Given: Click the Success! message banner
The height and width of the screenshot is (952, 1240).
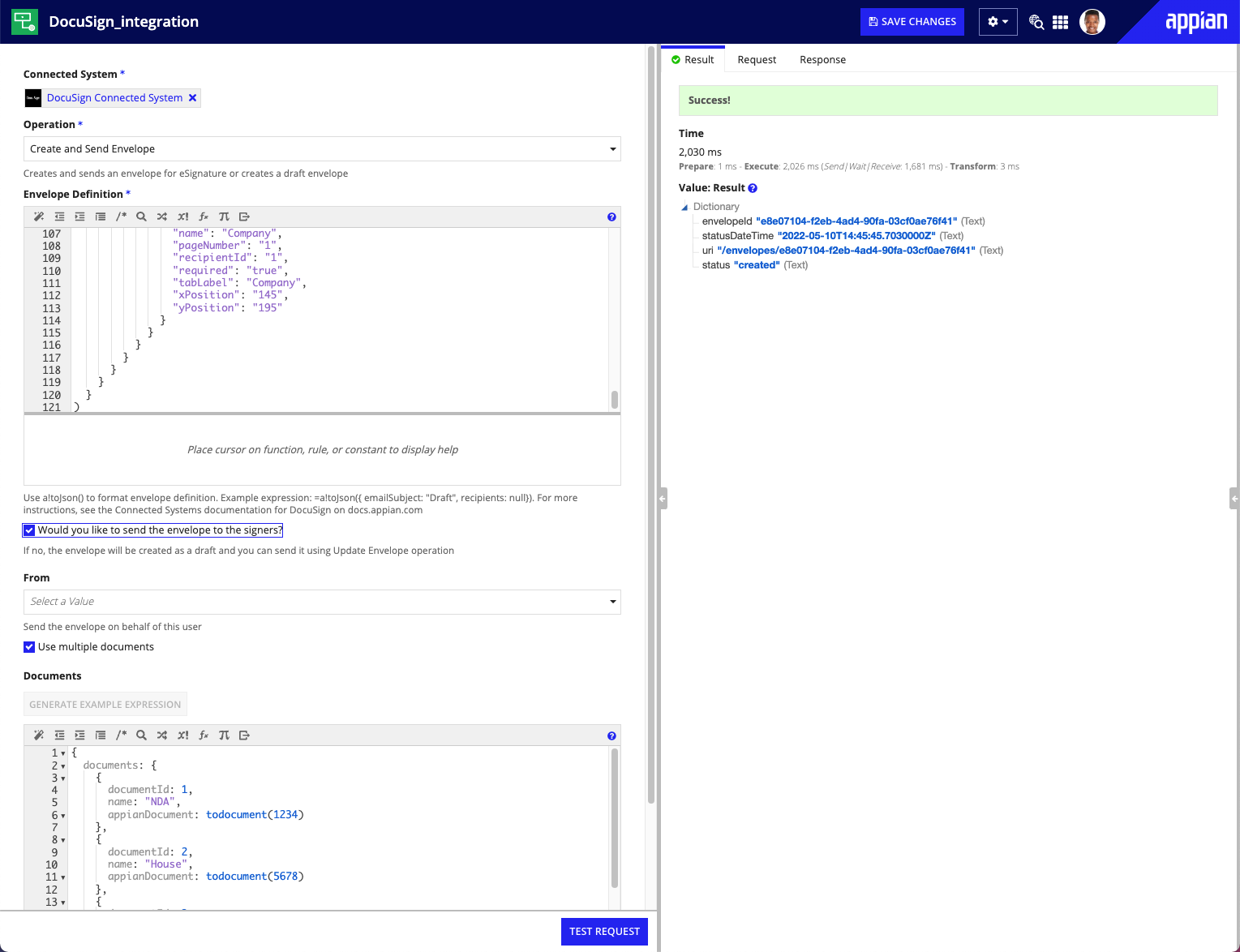Looking at the screenshot, I should coord(948,101).
